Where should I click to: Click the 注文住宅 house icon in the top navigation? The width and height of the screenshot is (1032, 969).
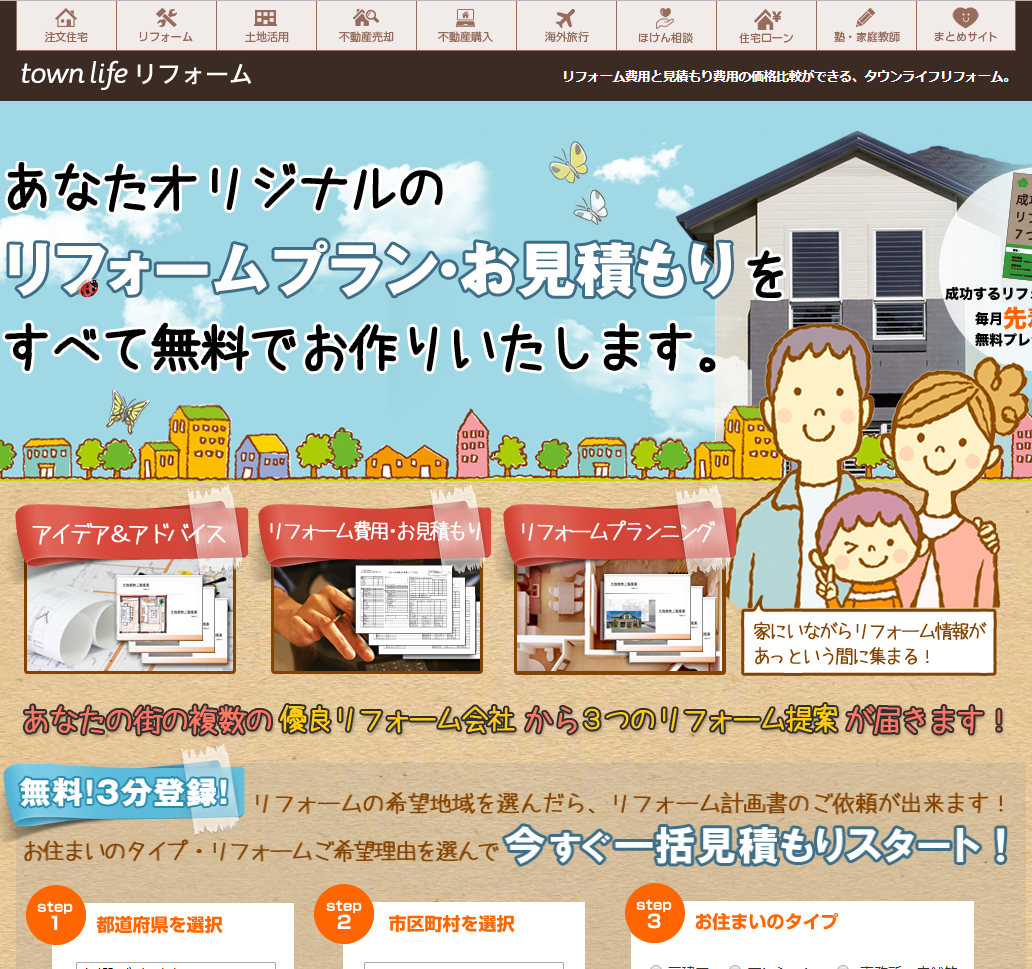[65, 24]
